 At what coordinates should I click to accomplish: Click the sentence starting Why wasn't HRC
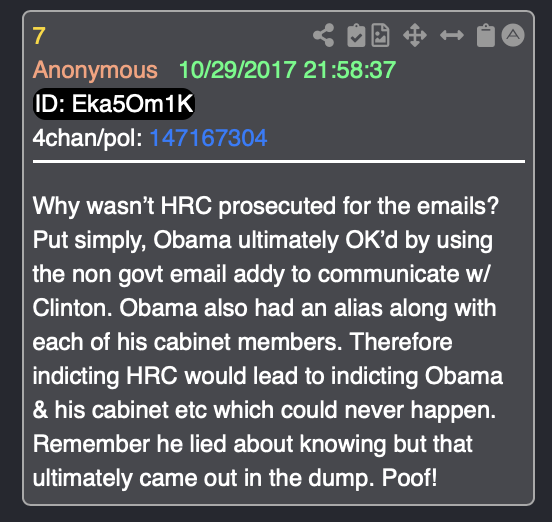click(x=266, y=206)
